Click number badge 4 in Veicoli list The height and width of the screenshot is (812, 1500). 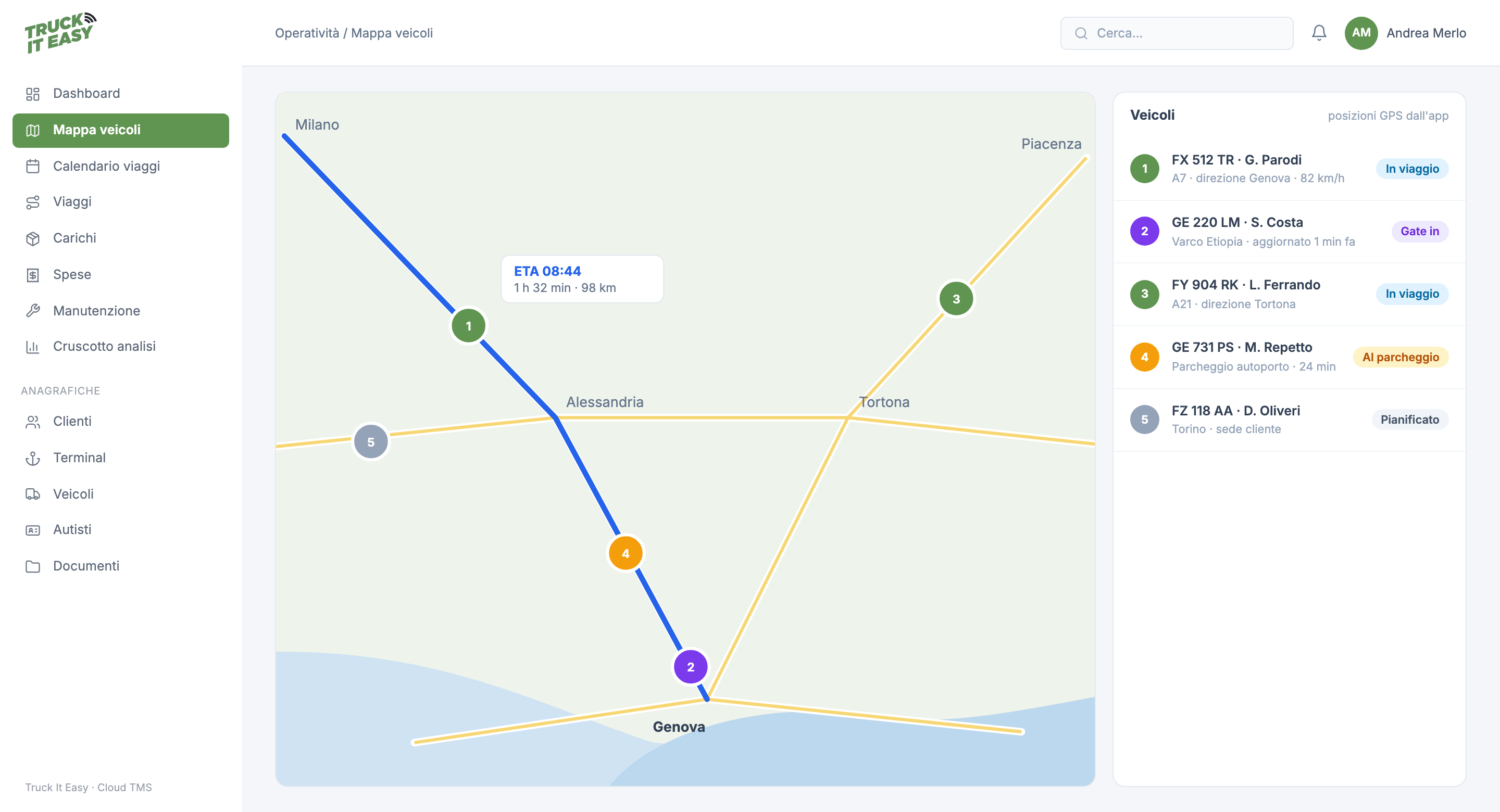(1144, 357)
